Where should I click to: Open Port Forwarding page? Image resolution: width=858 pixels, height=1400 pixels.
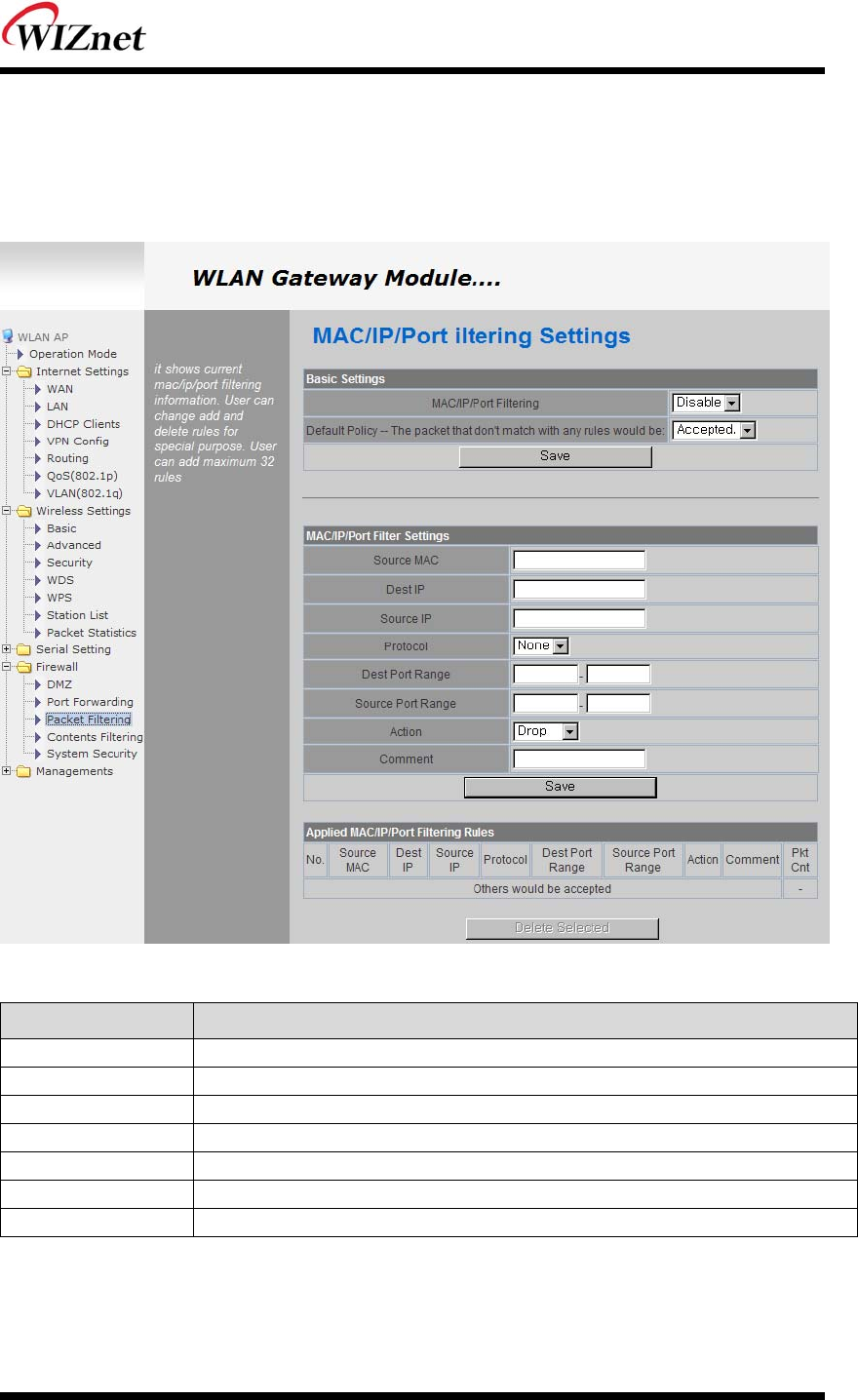pyautogui.click(x=90, y=702)
